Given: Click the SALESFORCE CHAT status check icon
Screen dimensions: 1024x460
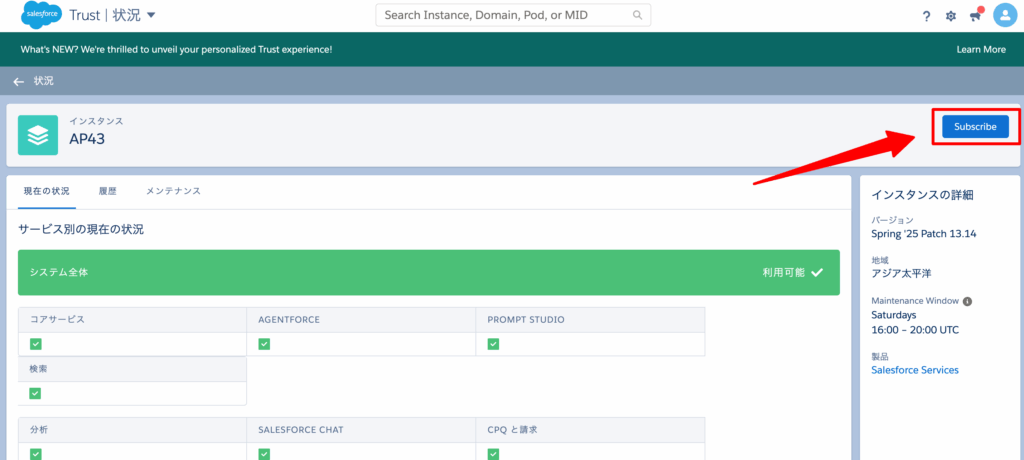Looking at the screenshot, I should click(x=264, y=453).
